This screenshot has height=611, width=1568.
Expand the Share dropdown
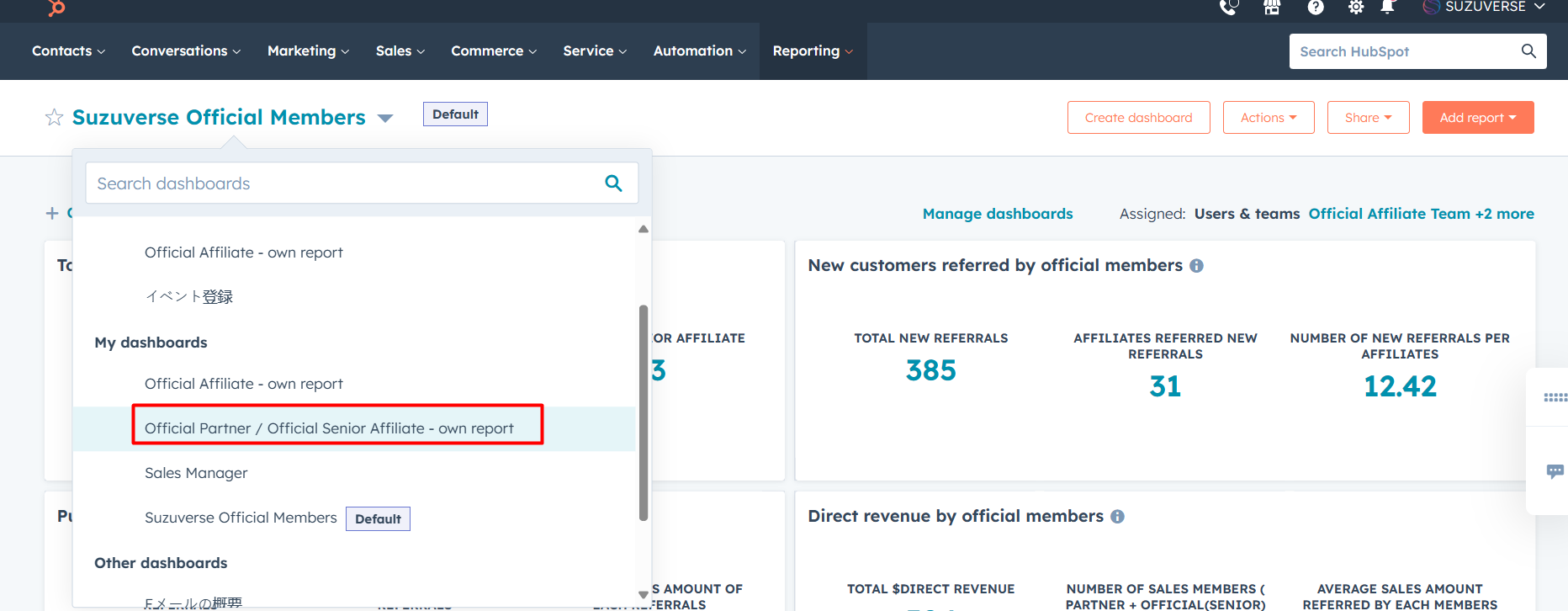(1368, 118)
